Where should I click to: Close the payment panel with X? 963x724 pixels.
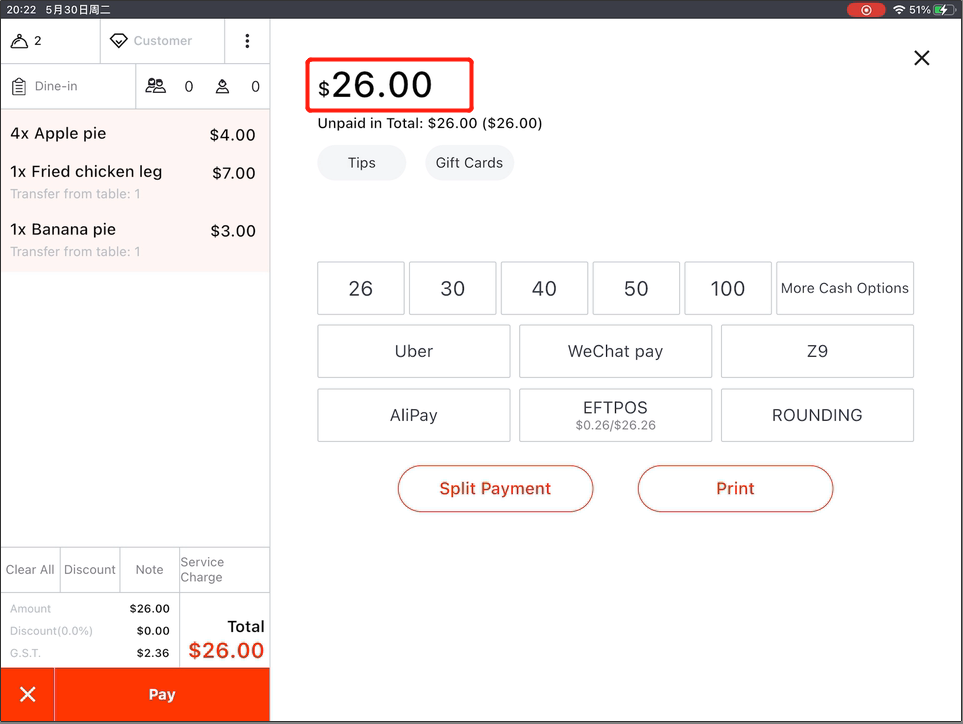(921, 58)
